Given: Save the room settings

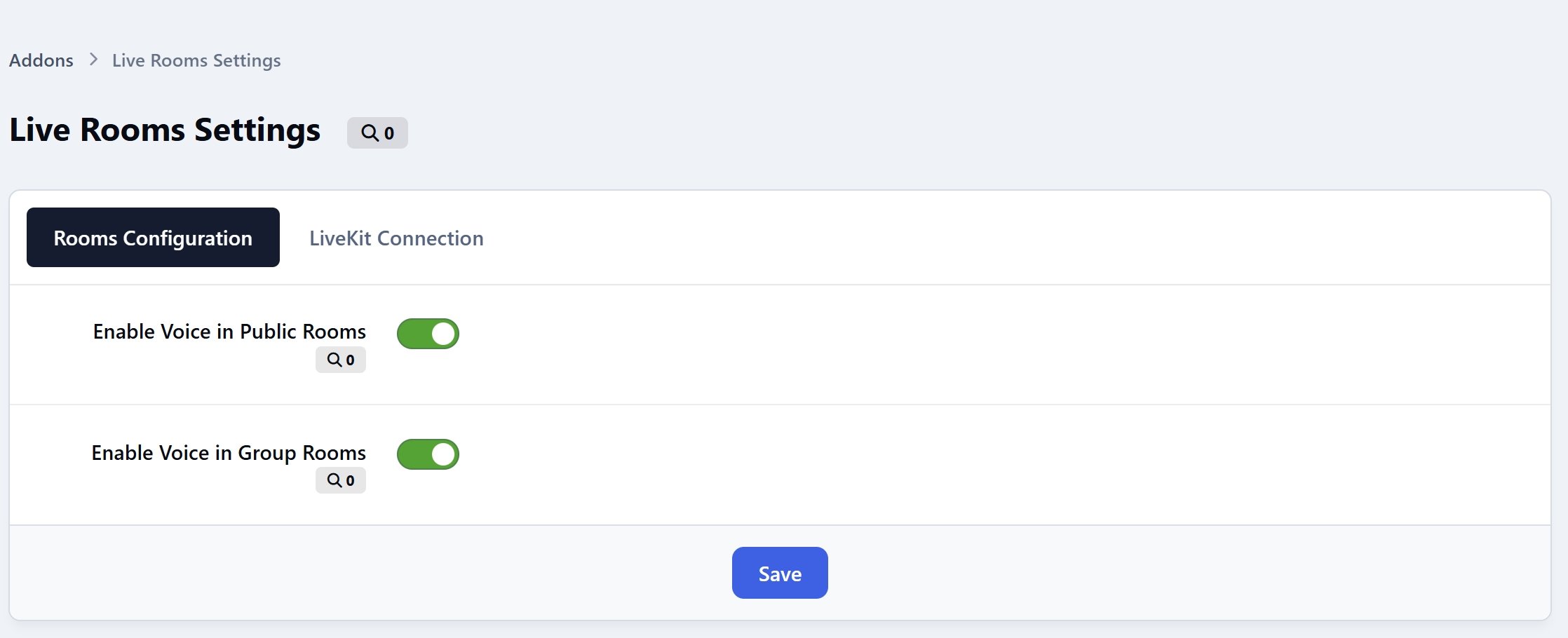Looking at the screenshot, I should pyautogui.click(x=780, y=573).
